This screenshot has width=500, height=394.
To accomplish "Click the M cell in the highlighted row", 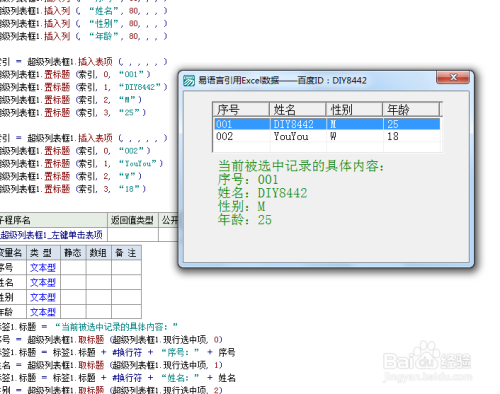I will pyautogui.click(x=333, y=124).
